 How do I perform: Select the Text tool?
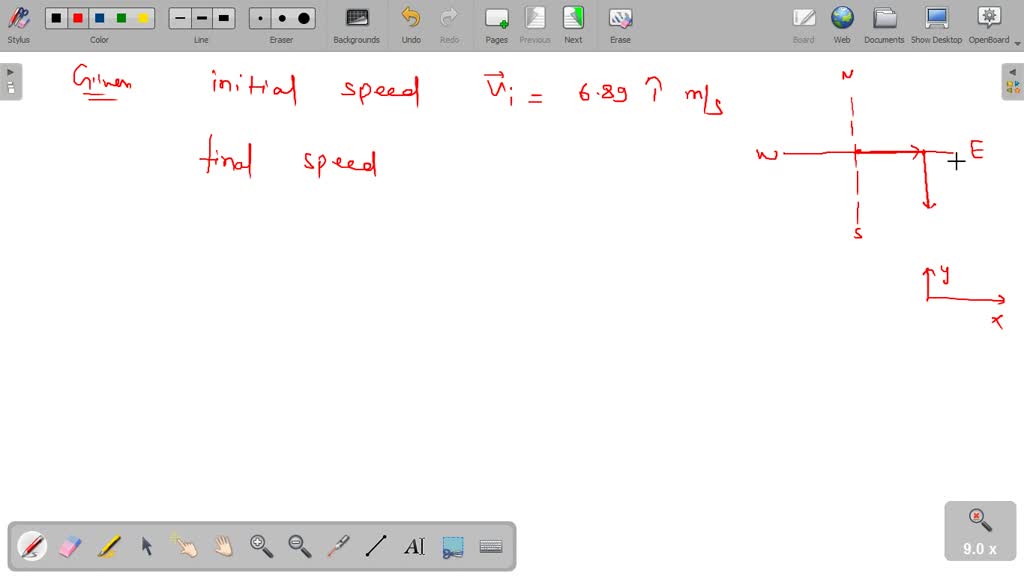(415, 546)
